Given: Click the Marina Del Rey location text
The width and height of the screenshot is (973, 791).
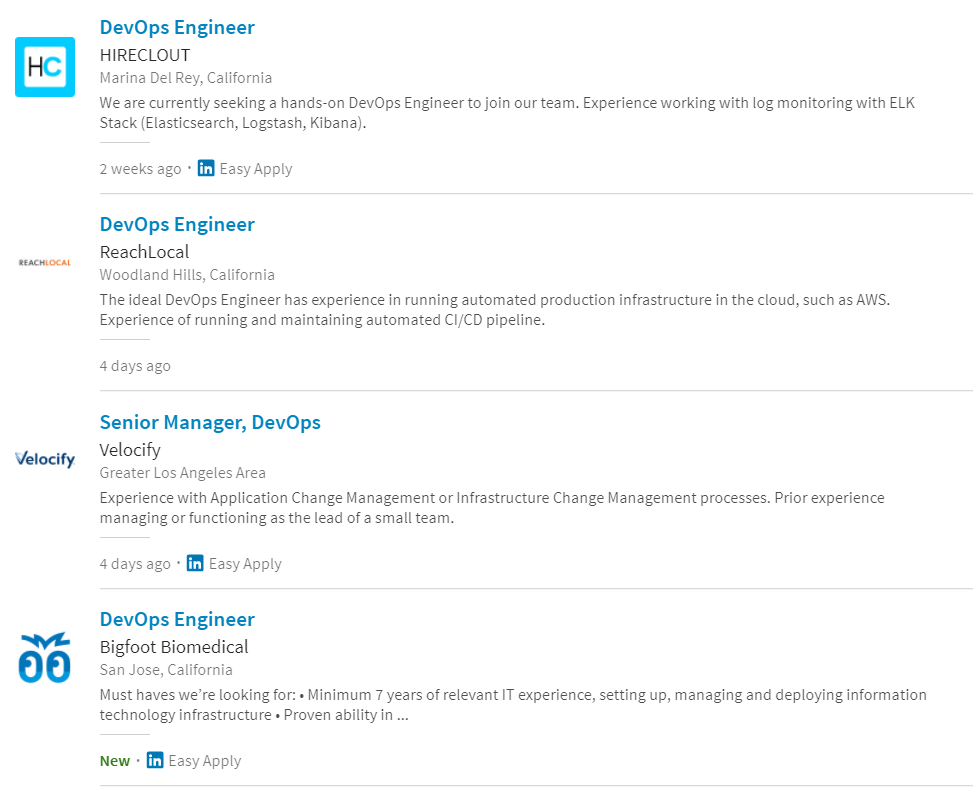Looking at the screenshot, I should 186,78.
